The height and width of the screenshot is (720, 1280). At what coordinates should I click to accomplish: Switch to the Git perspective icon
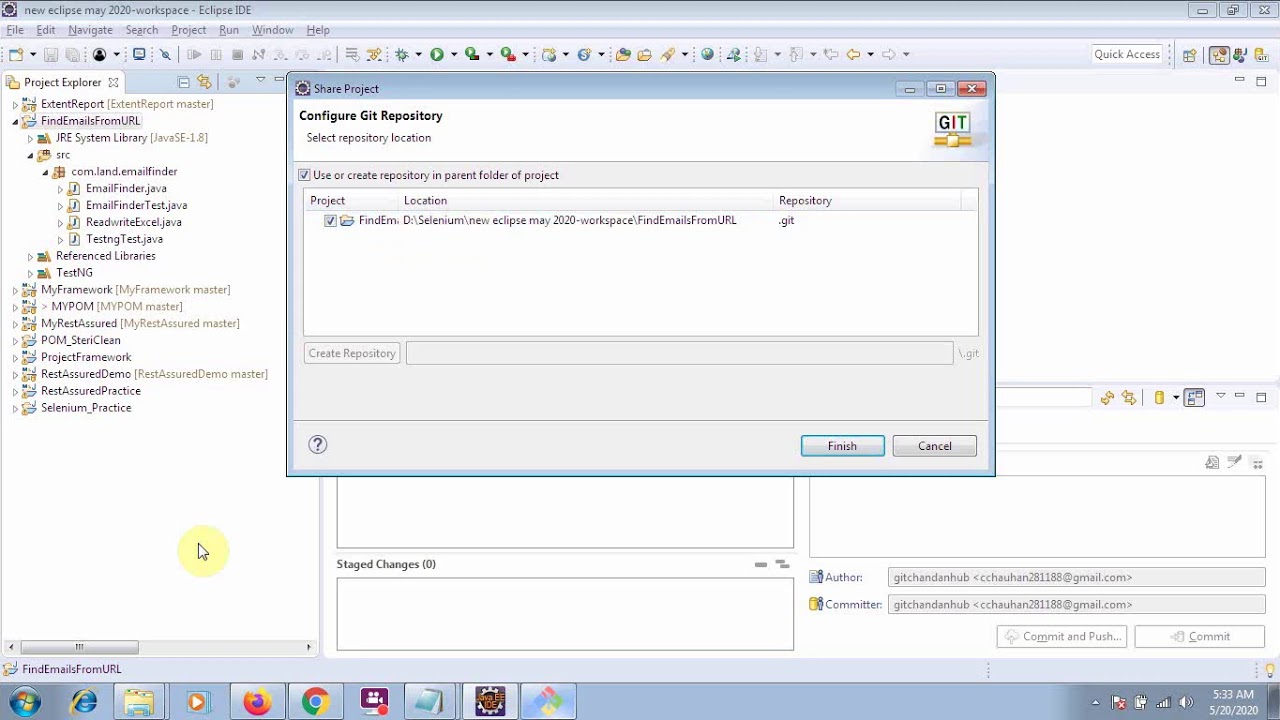point(1263,56)
